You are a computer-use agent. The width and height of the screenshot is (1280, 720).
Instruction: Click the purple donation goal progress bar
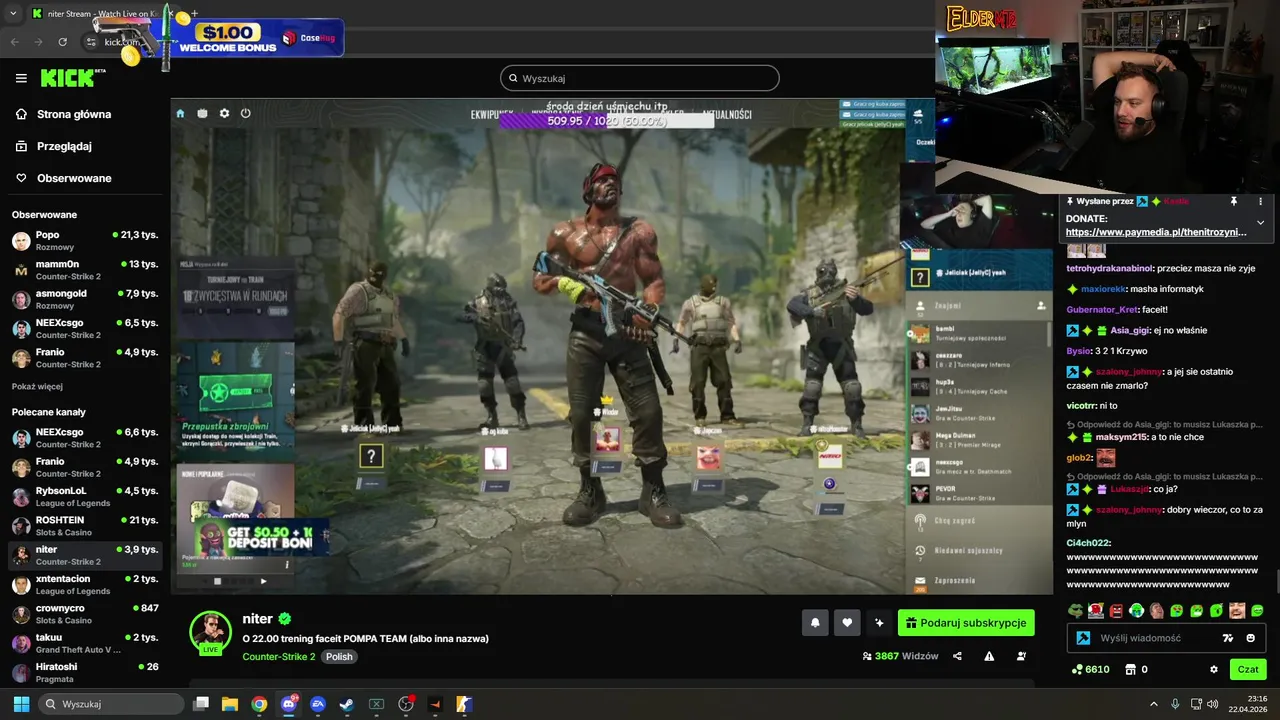point(606,121)
